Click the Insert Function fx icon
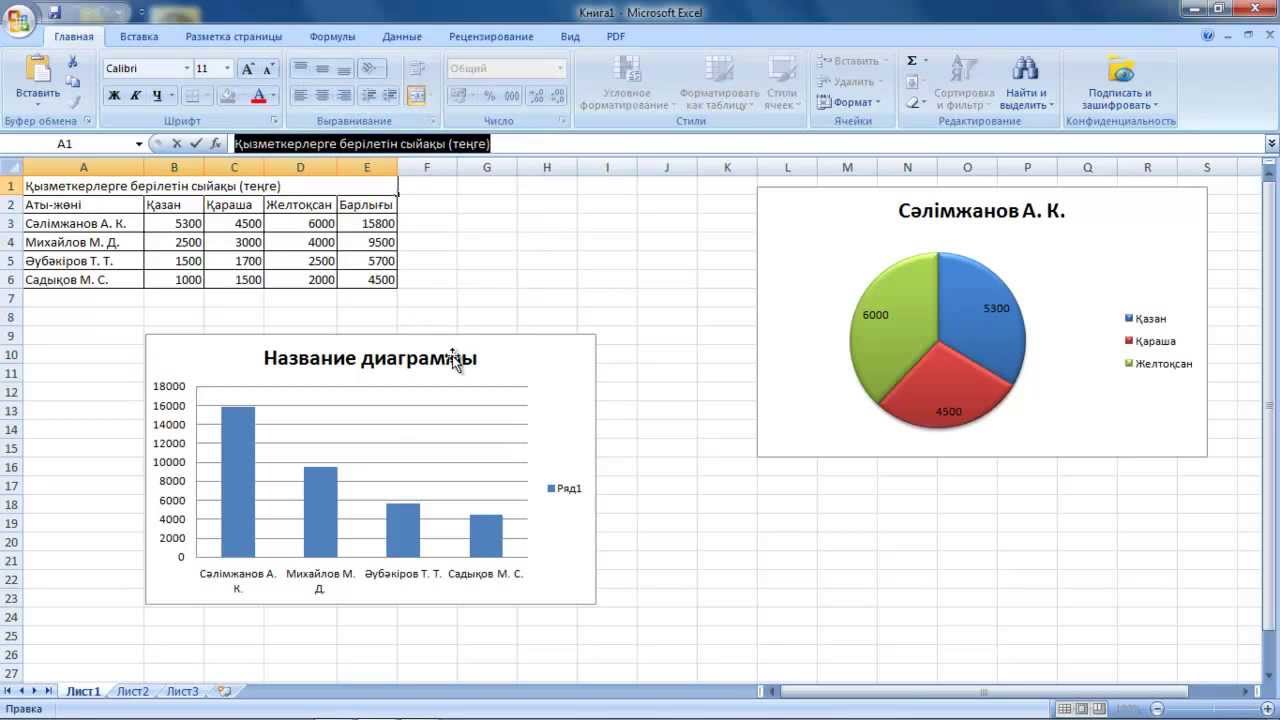The image size is (1280, 720). (215, 144)
